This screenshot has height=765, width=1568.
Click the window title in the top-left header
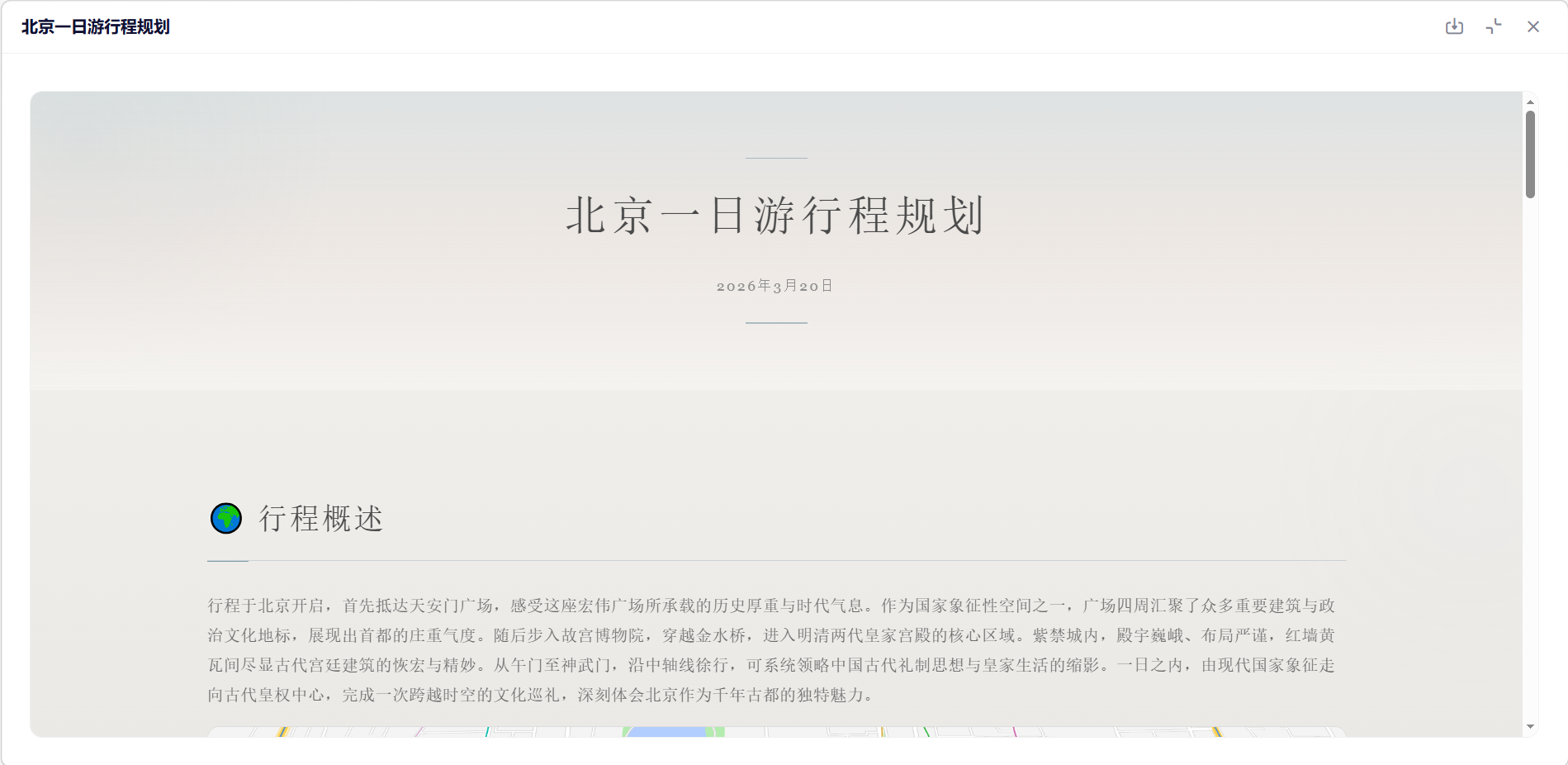click(96, 26)
